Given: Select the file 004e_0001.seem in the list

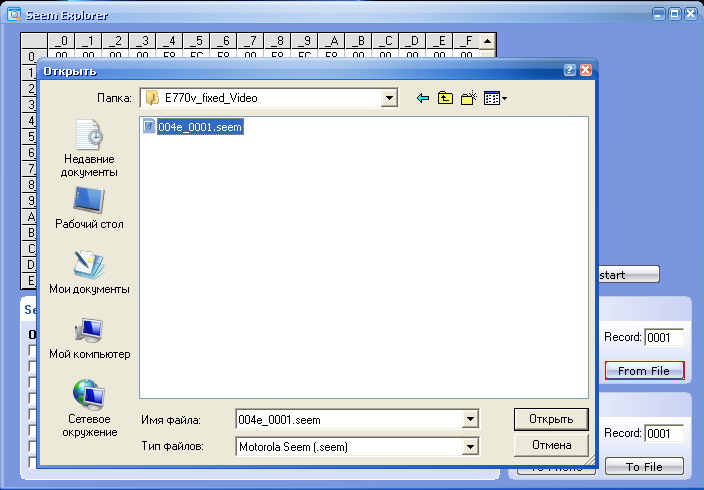Looking at the screenshot, I should pos(199,127).
